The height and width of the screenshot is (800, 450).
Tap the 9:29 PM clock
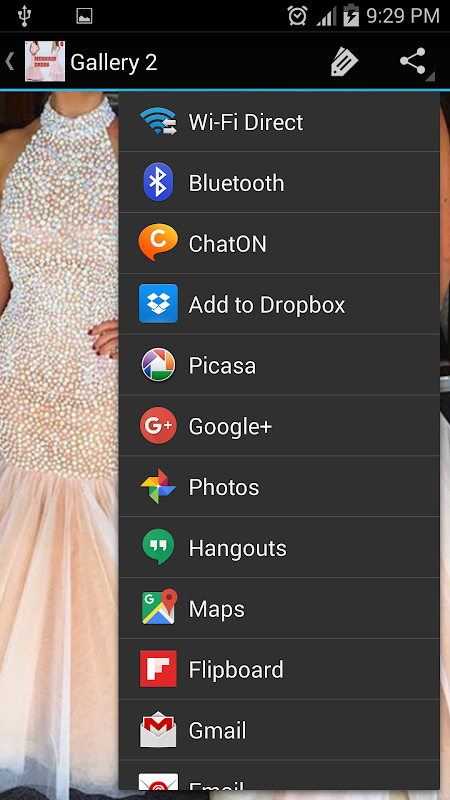pos(403,16)
